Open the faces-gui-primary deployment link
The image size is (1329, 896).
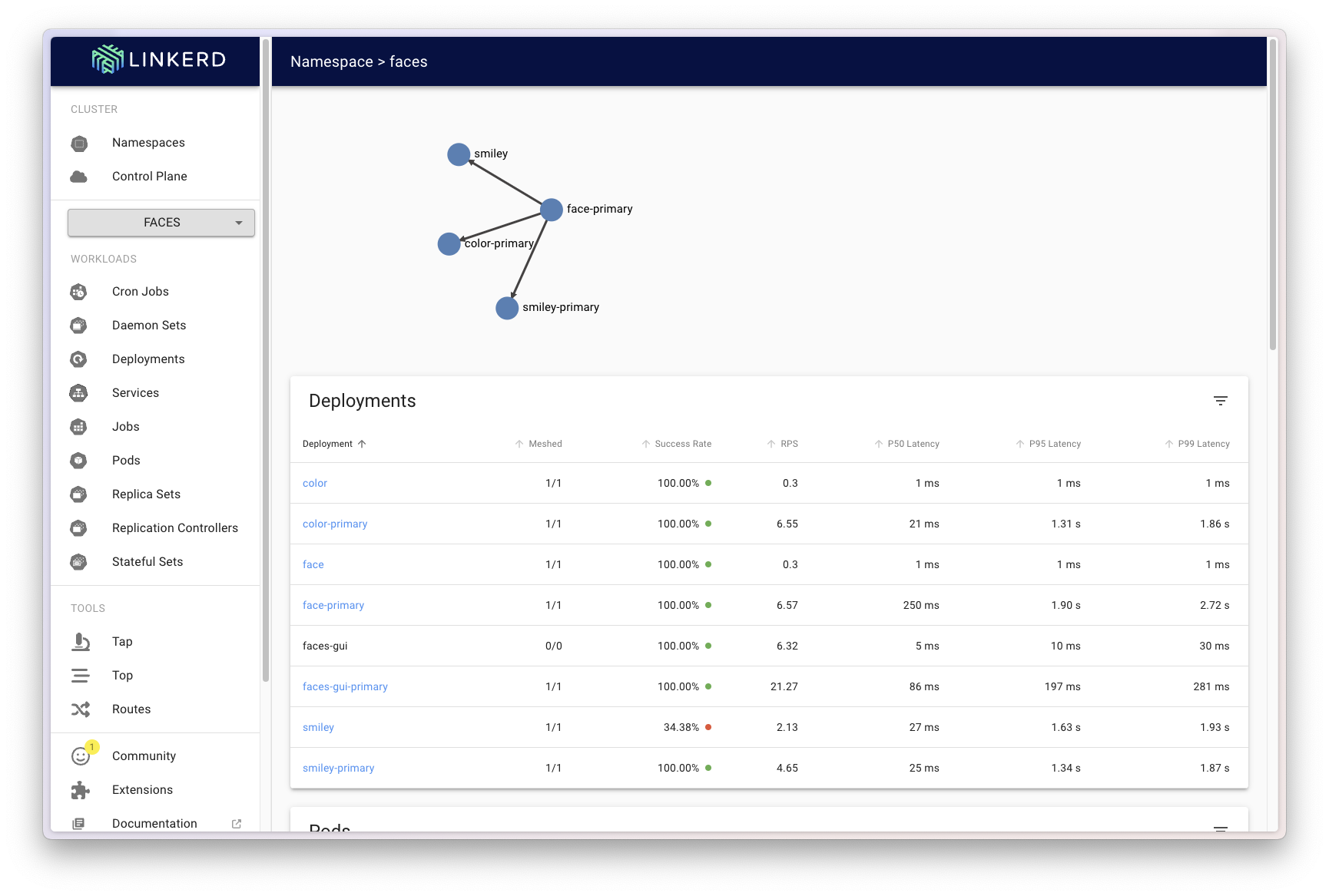(x=345, y=686)
